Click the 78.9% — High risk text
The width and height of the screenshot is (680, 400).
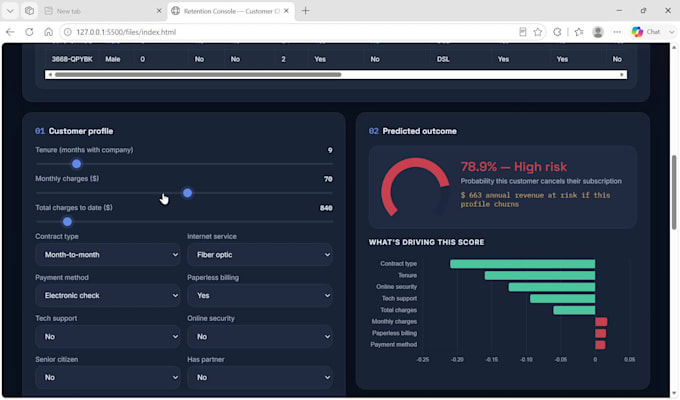coord(513,167)
